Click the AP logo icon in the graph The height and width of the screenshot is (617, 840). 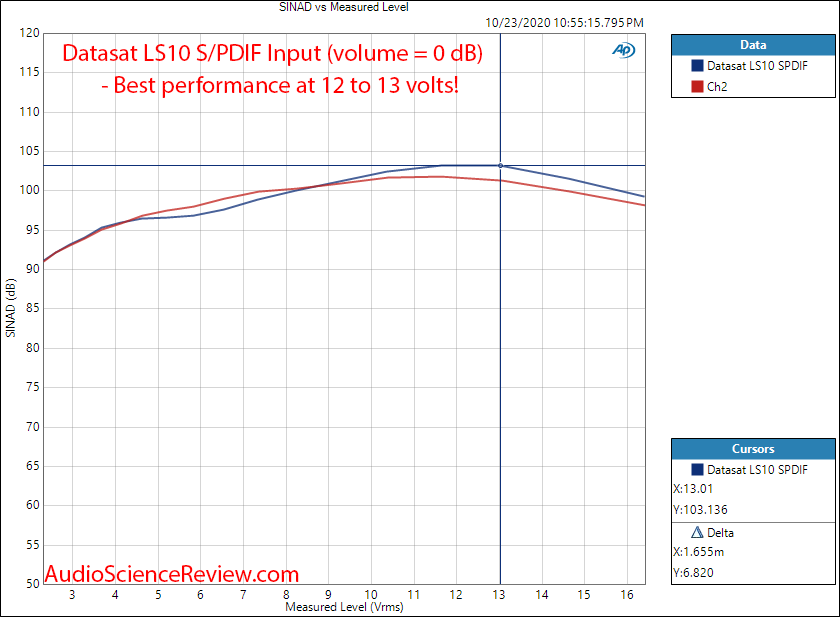[624, 50]
